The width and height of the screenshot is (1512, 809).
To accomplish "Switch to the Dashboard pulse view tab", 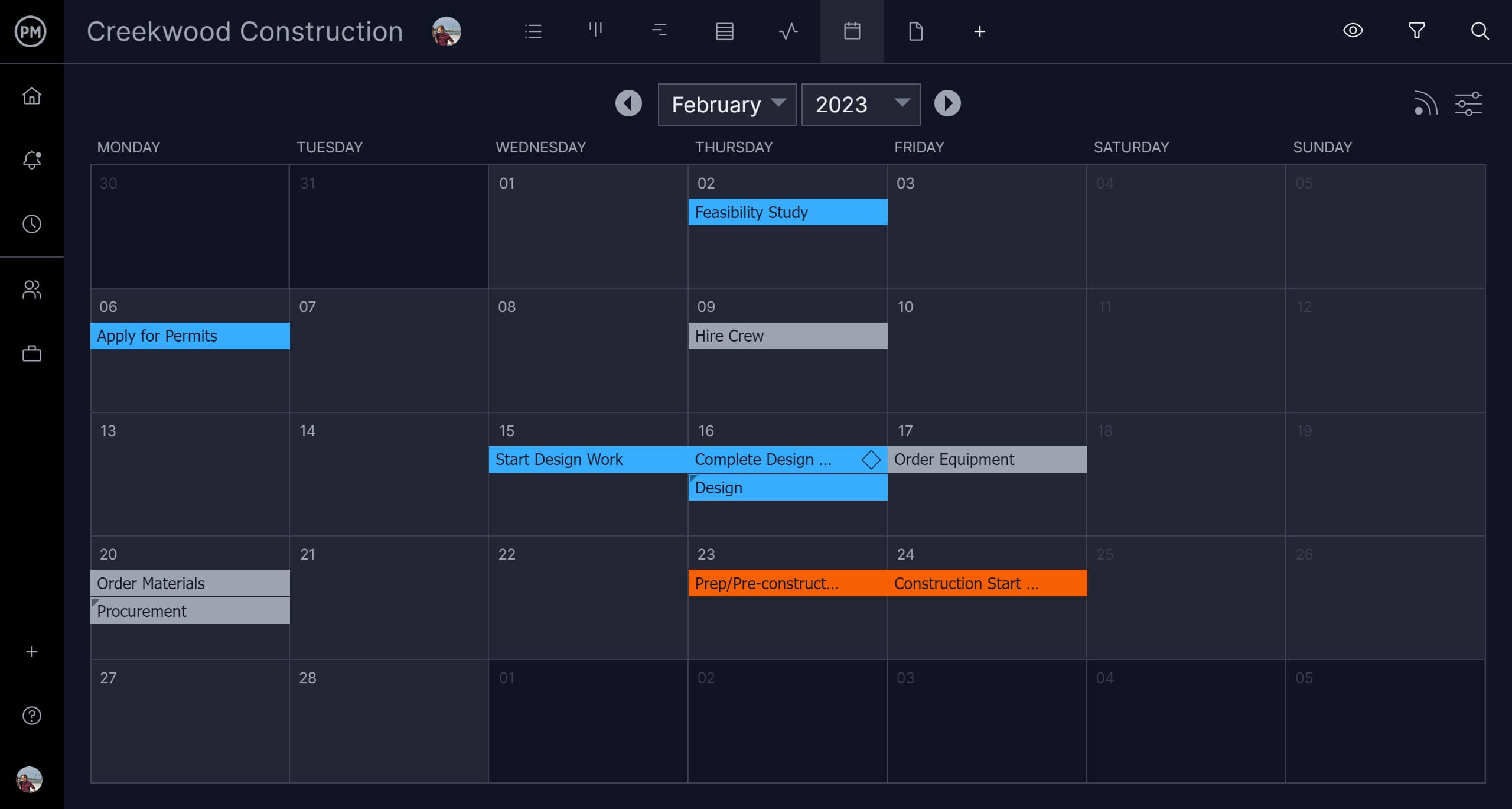I will coord(788,31).
